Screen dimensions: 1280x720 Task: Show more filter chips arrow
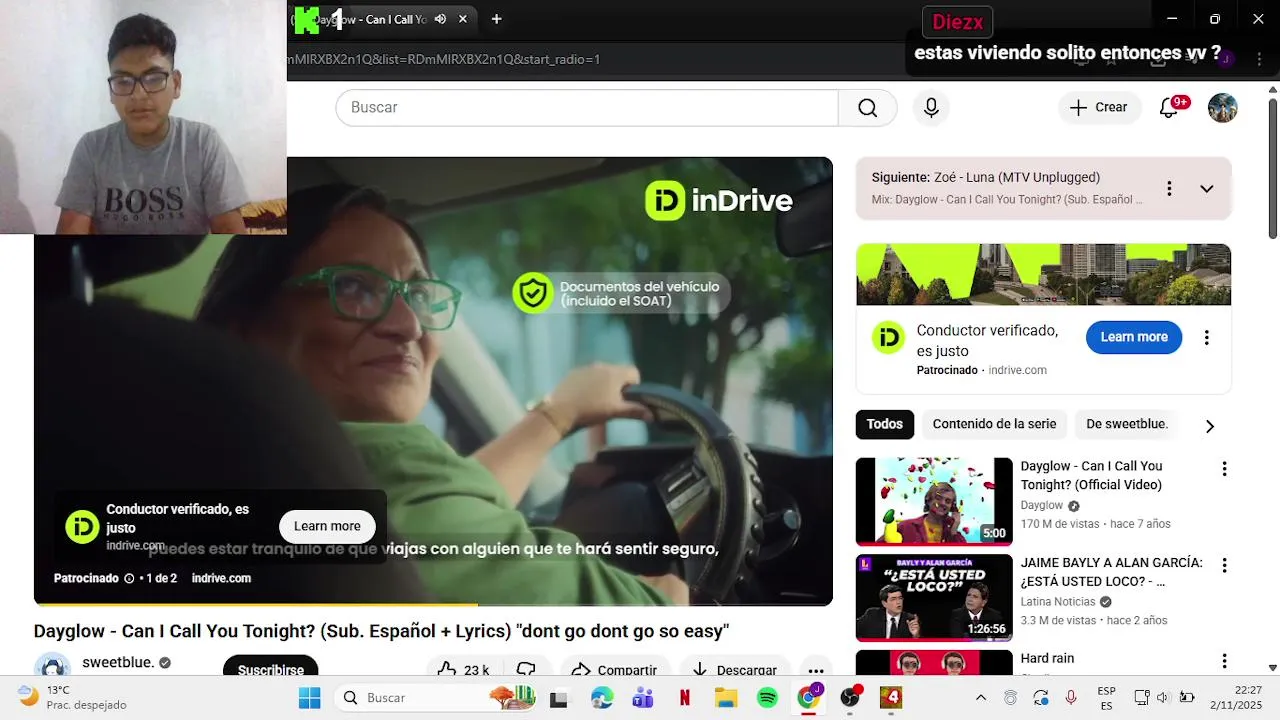(1209, 426)
